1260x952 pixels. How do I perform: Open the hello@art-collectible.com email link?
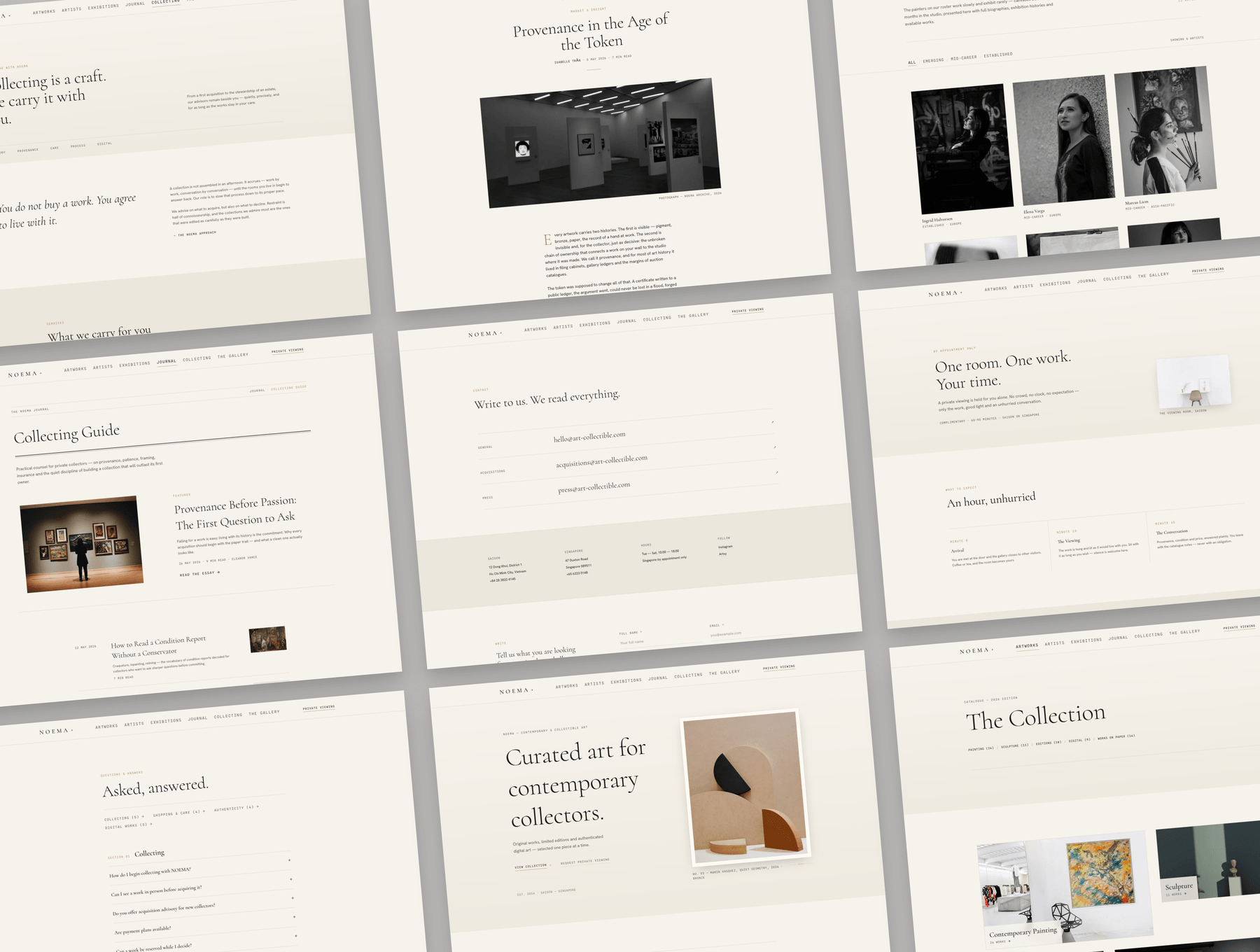tap(589, 437)
